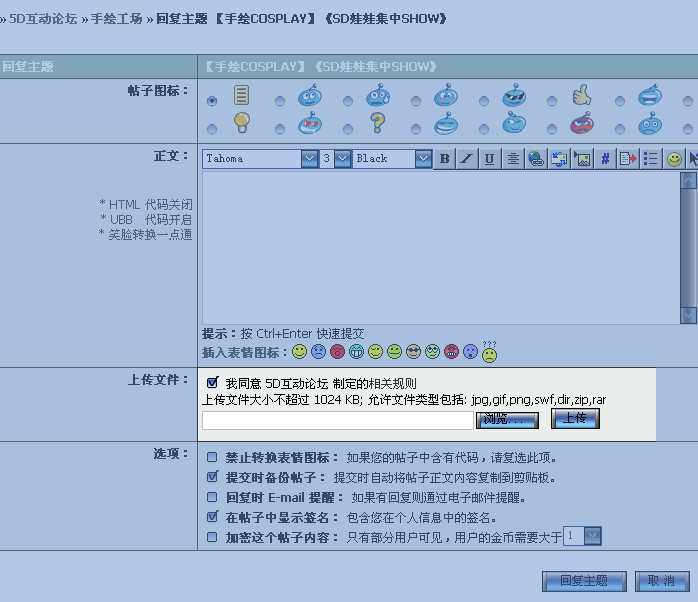The image size is (698, 602).
Task: Toggle italic text formatting
Action: 466,159
